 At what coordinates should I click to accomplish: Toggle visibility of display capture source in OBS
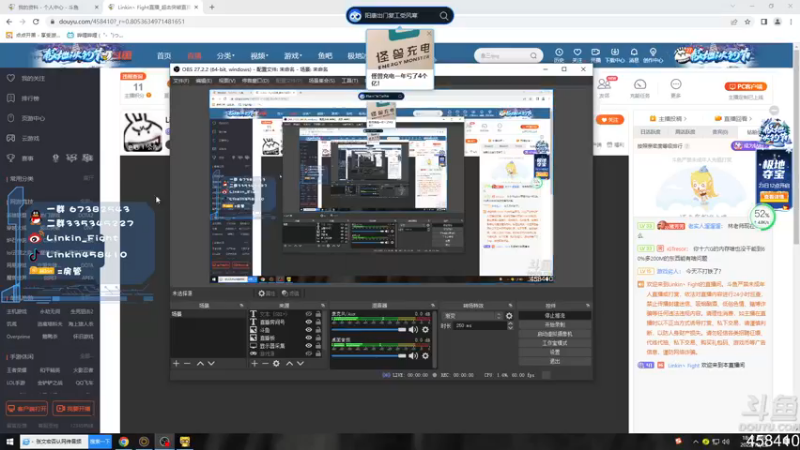click(x=308, y=345)
